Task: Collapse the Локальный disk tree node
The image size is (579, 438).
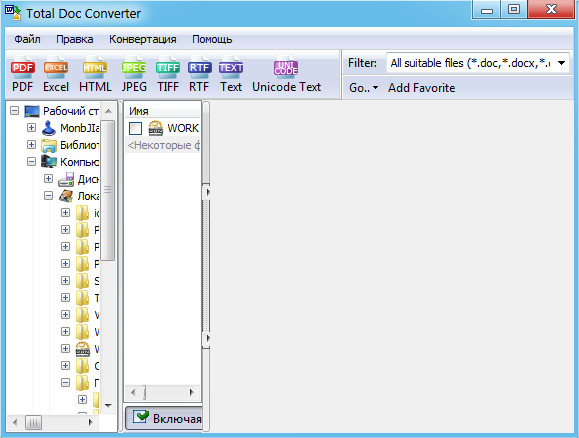Action: tap(48, 195)
